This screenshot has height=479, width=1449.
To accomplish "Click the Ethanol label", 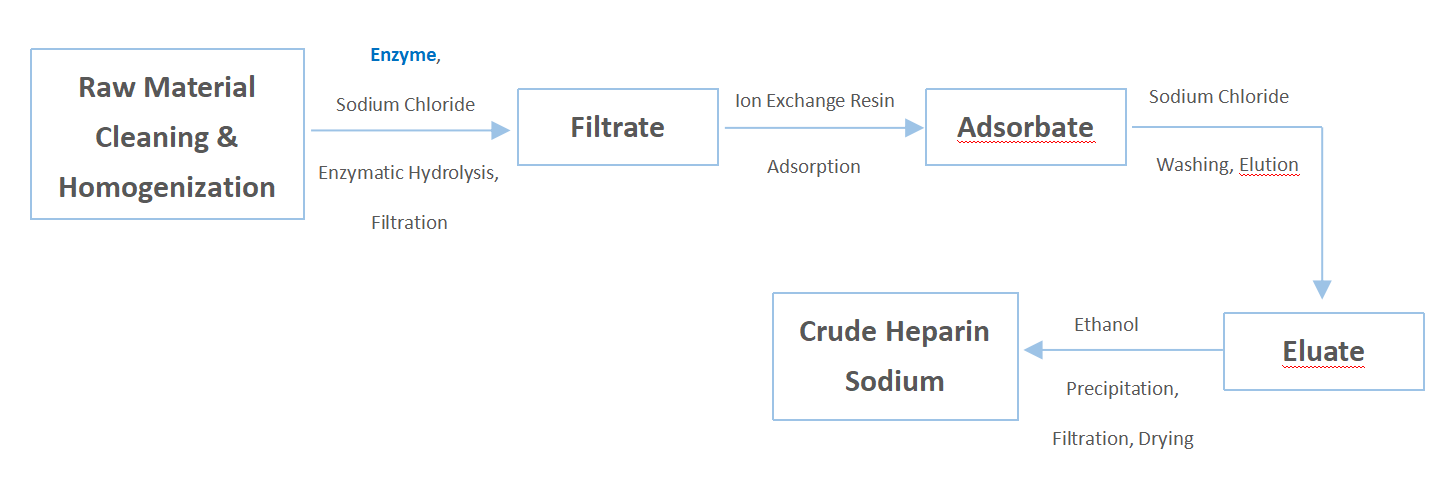I will 1106,324.
